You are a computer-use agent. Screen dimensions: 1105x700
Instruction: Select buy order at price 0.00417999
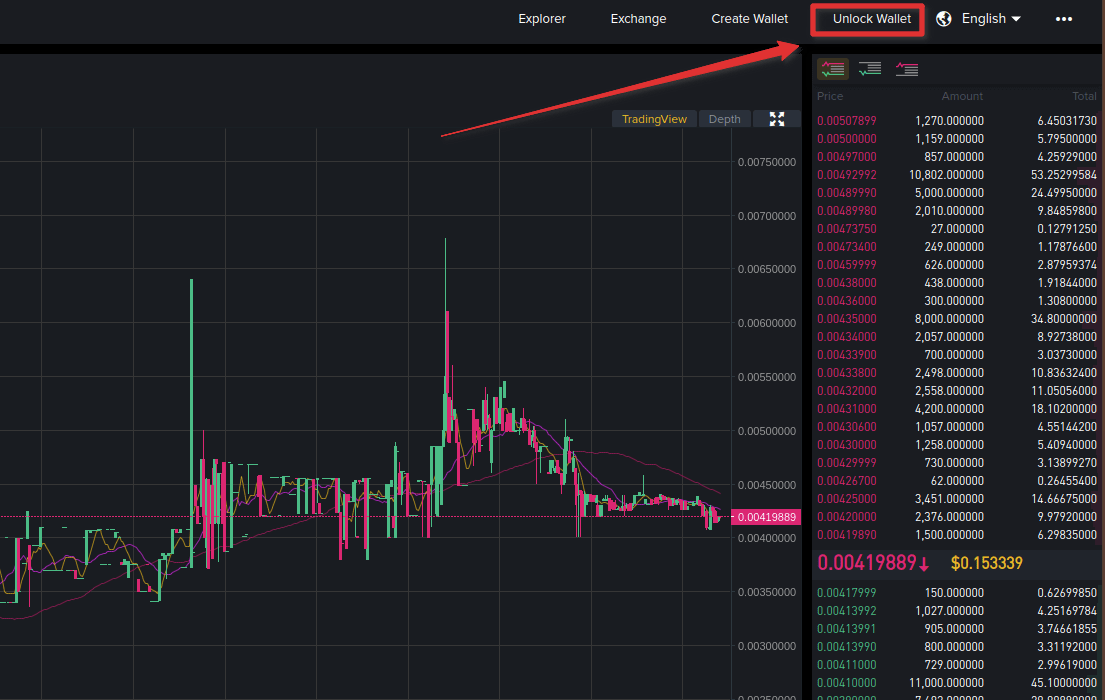956,593
